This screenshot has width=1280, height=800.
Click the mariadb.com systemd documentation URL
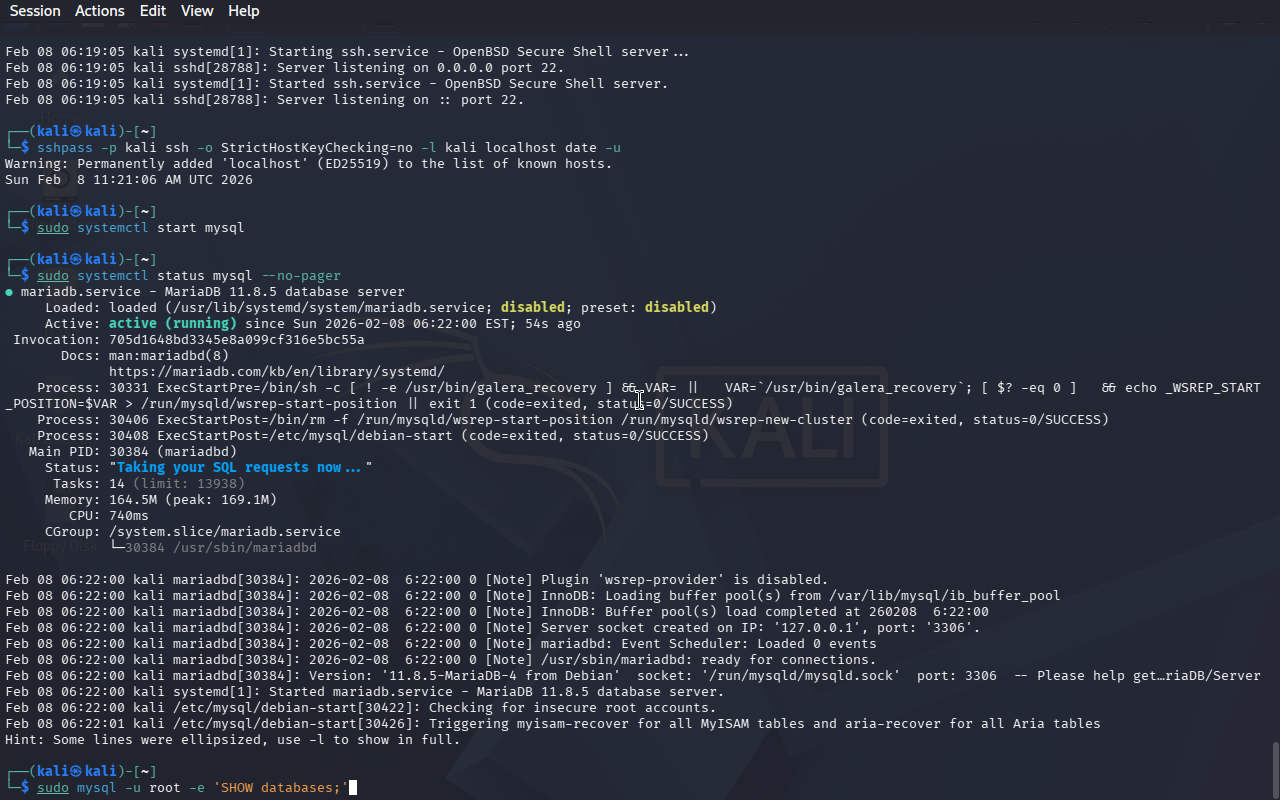pyautogui.click(x=276, y=372)
